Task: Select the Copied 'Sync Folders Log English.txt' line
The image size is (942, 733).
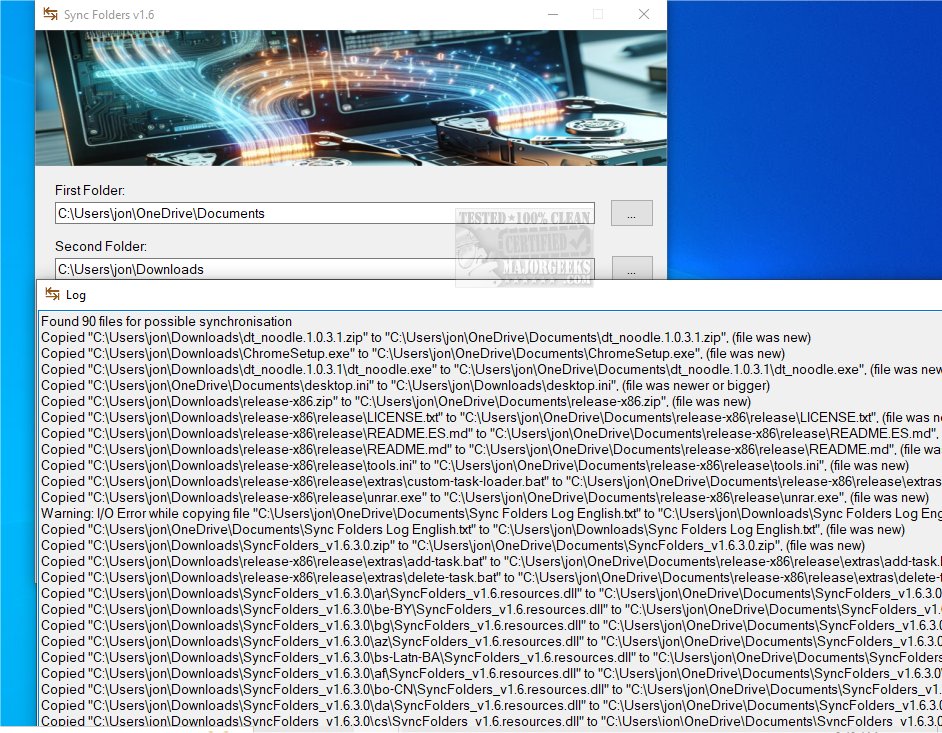Action: point(472,529)
